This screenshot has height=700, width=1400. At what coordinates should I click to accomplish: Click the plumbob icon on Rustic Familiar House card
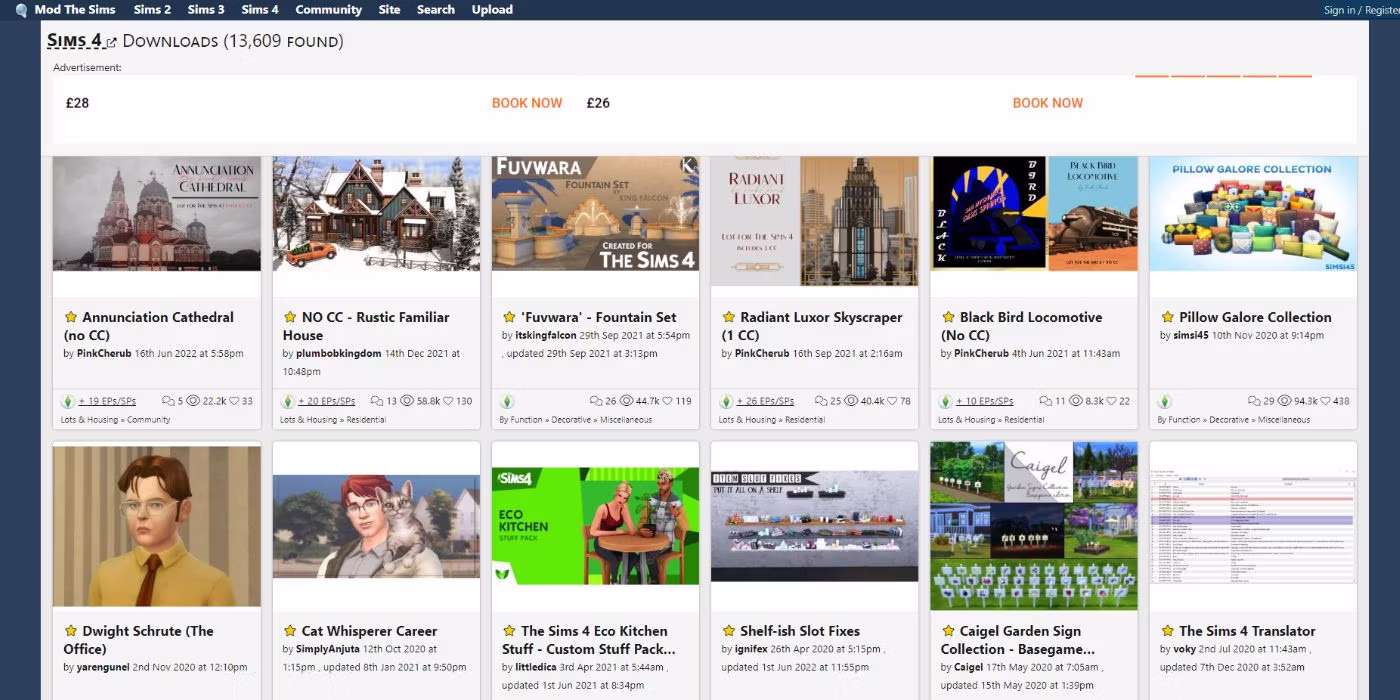(287, 401)
